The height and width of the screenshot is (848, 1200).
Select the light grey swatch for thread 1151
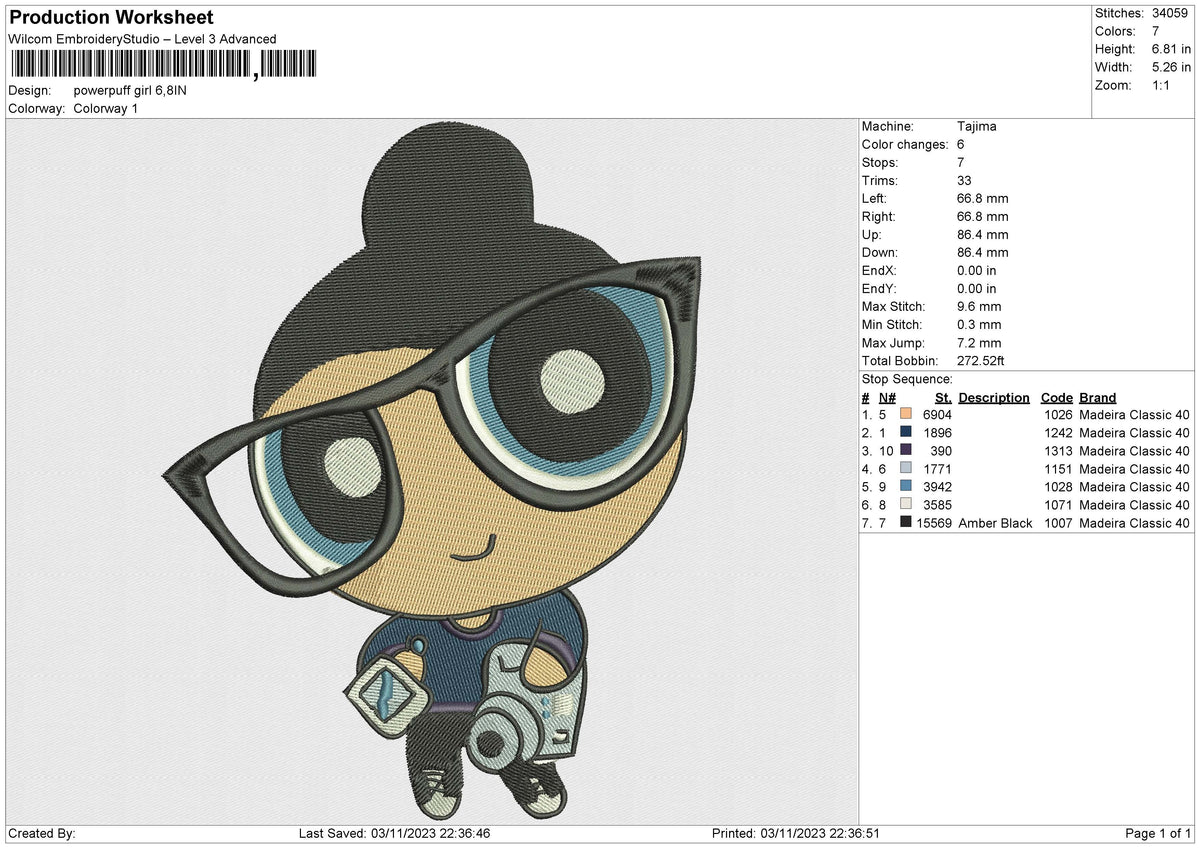tap(906, 469)
